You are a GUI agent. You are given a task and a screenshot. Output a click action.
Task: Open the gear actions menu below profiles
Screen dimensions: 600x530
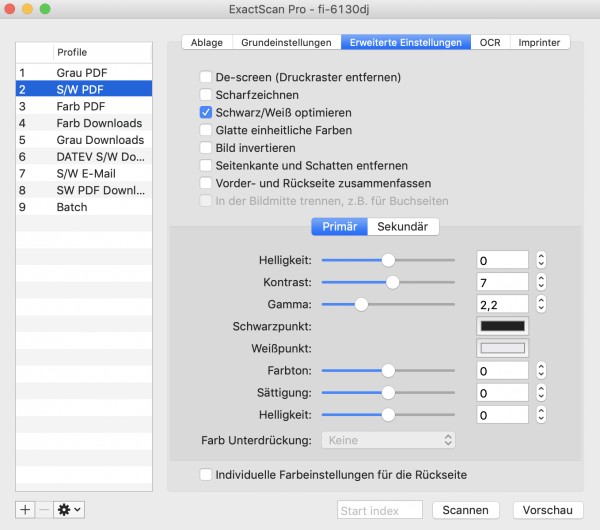click(69, 510)
